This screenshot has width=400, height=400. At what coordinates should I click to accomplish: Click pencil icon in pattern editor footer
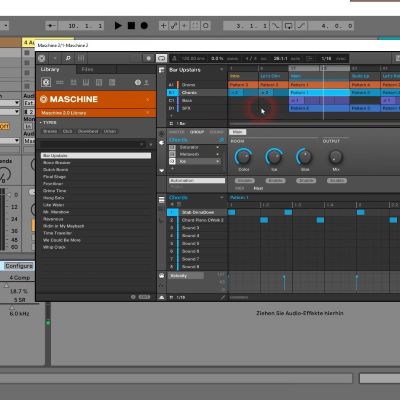pyautogui.click(x=223, y=297)
